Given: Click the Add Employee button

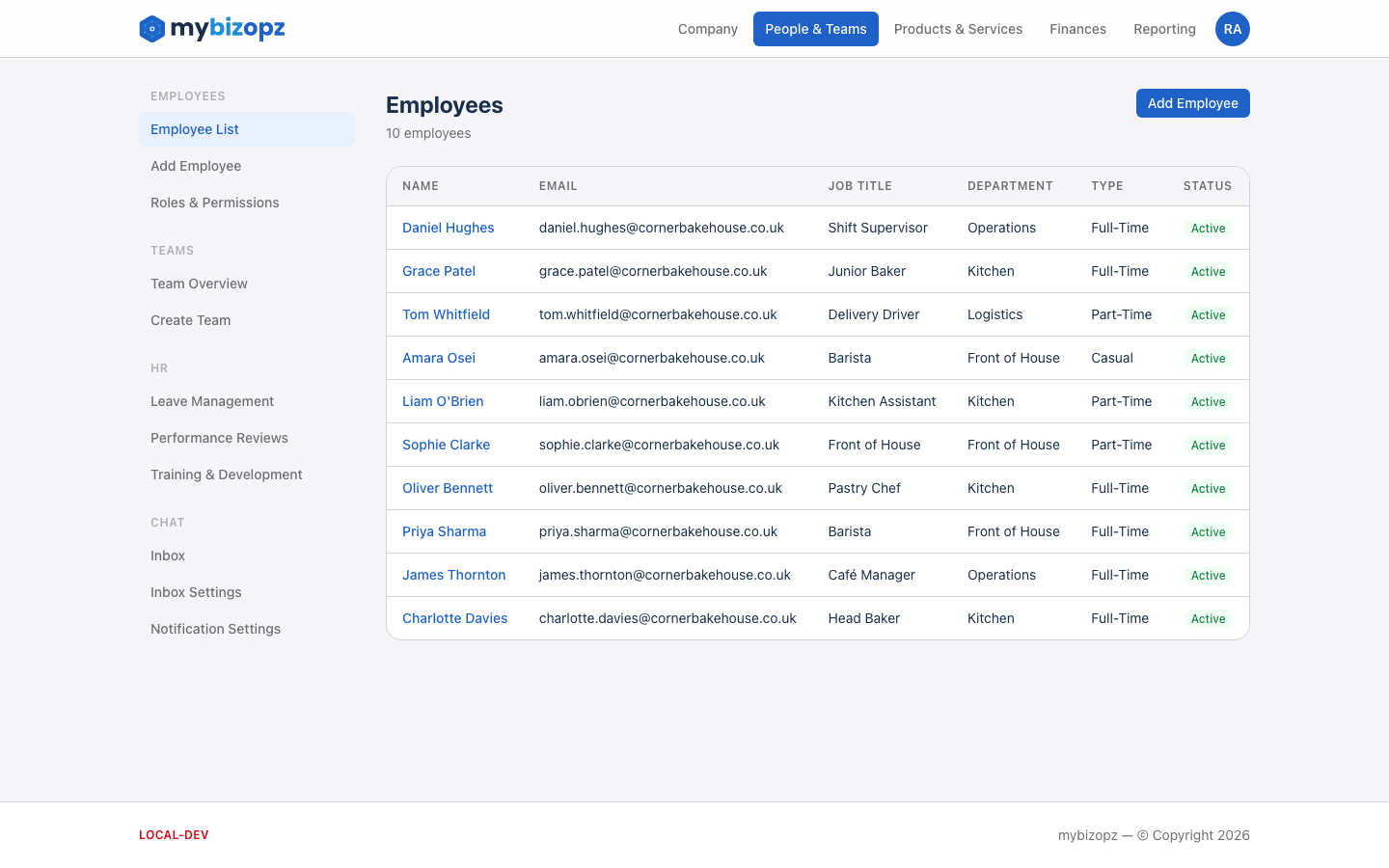Looking at the screenshot, I should pos(1192,103).
